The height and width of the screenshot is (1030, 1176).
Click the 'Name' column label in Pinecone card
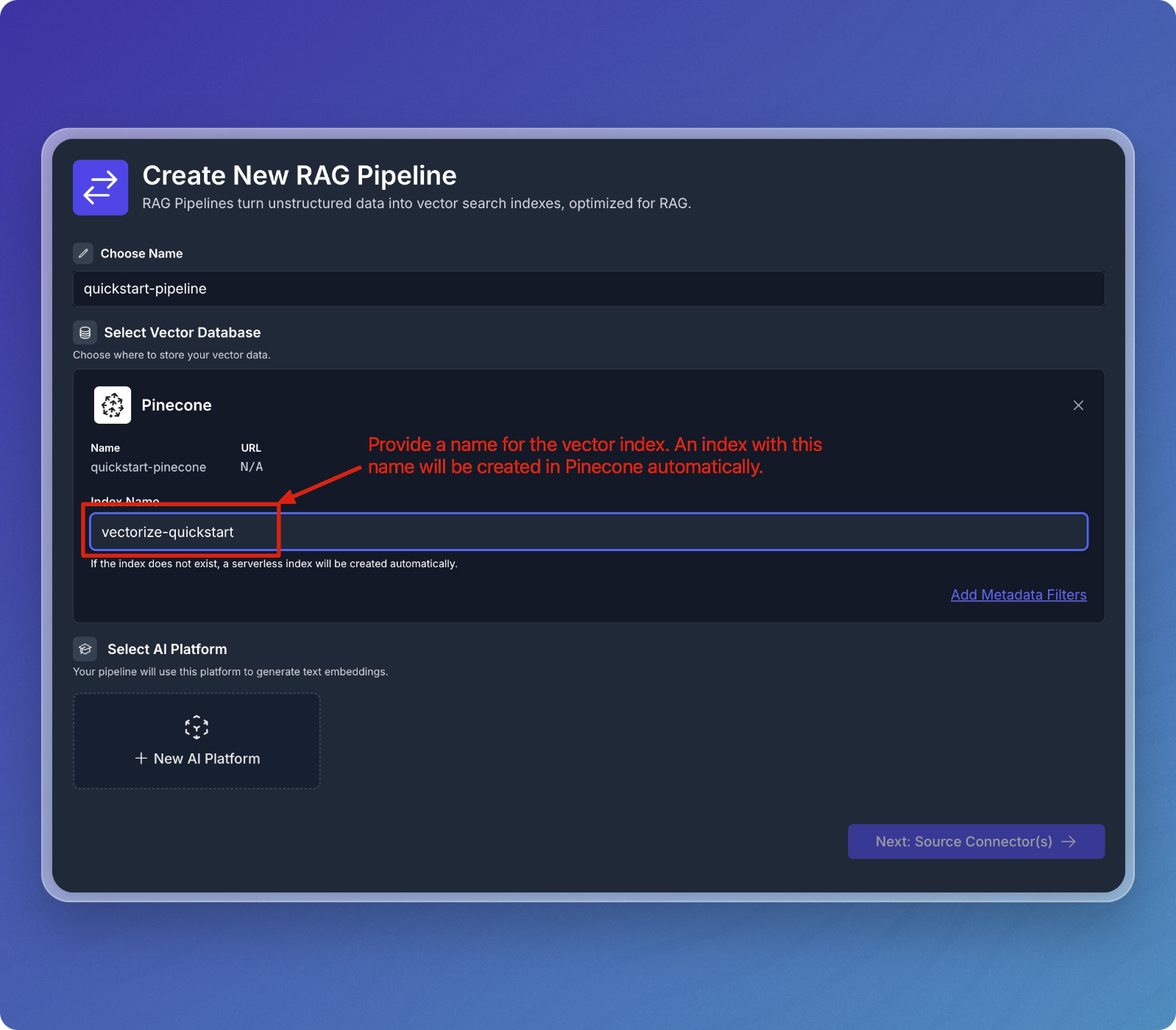tap(105, 448)
